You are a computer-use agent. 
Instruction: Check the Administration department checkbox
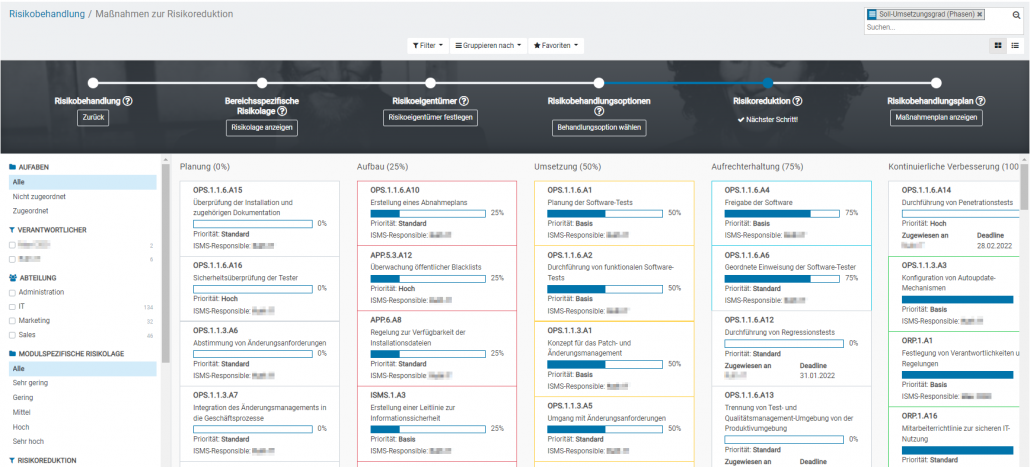[12, 292]
